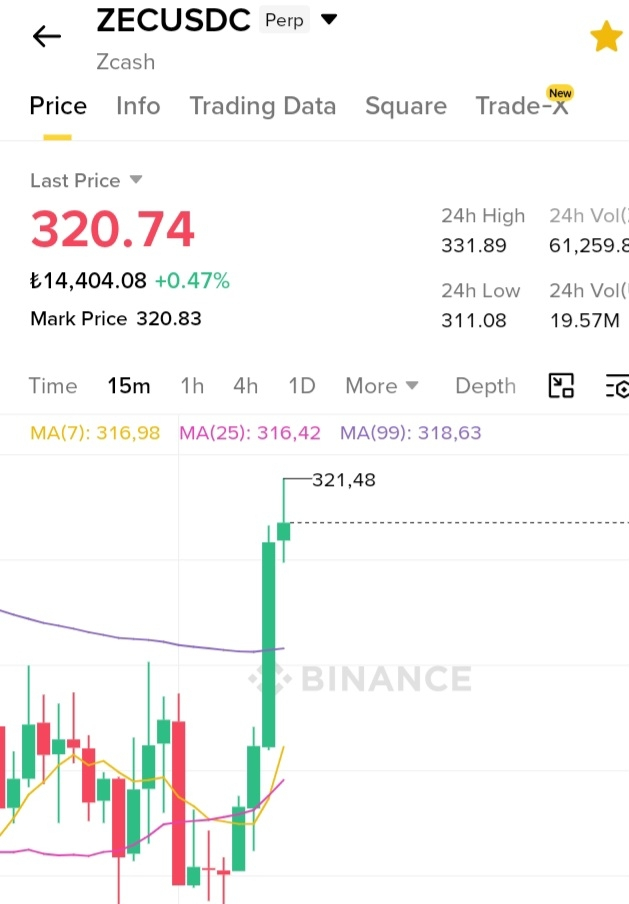Viewport: 629px width, 904px height.
Task: Select the 15m interval
Action: 129,386
